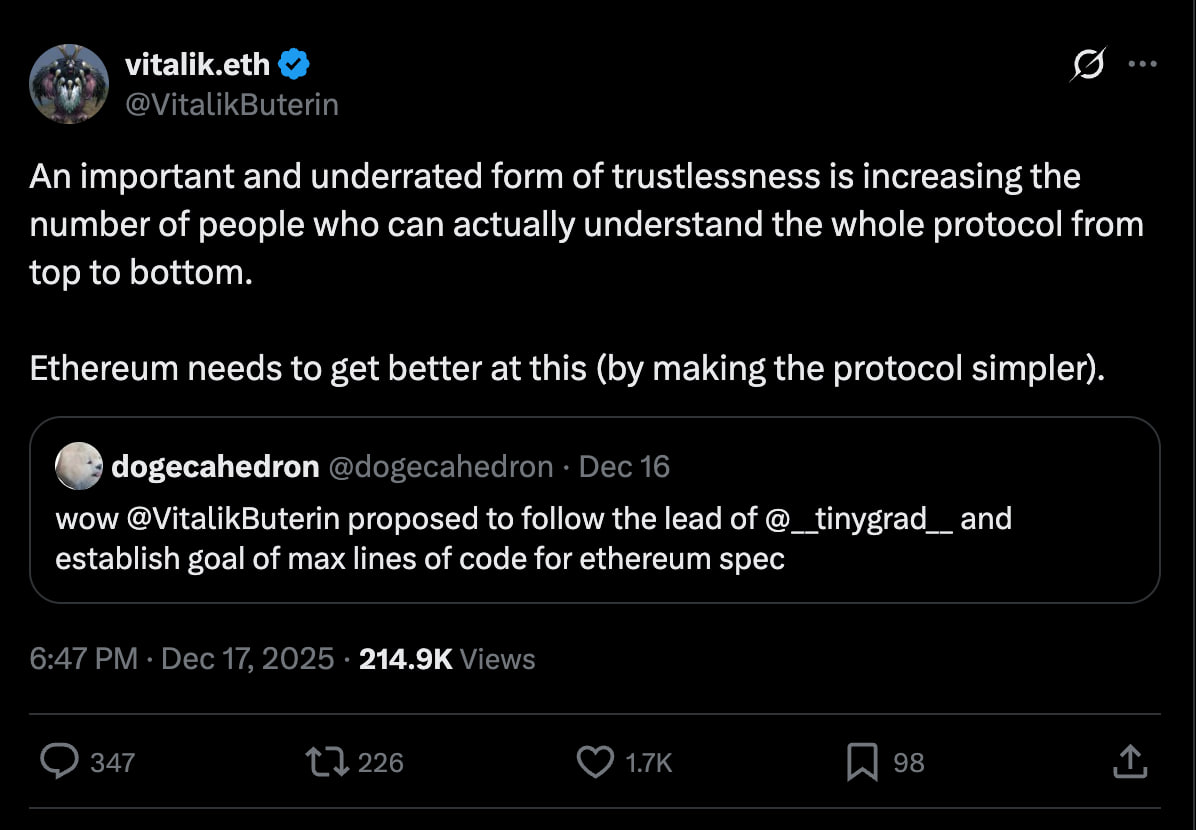This screenshot has width=1196, height=830.
Task: Click the vitalik.eth display name
Action: 197,65
